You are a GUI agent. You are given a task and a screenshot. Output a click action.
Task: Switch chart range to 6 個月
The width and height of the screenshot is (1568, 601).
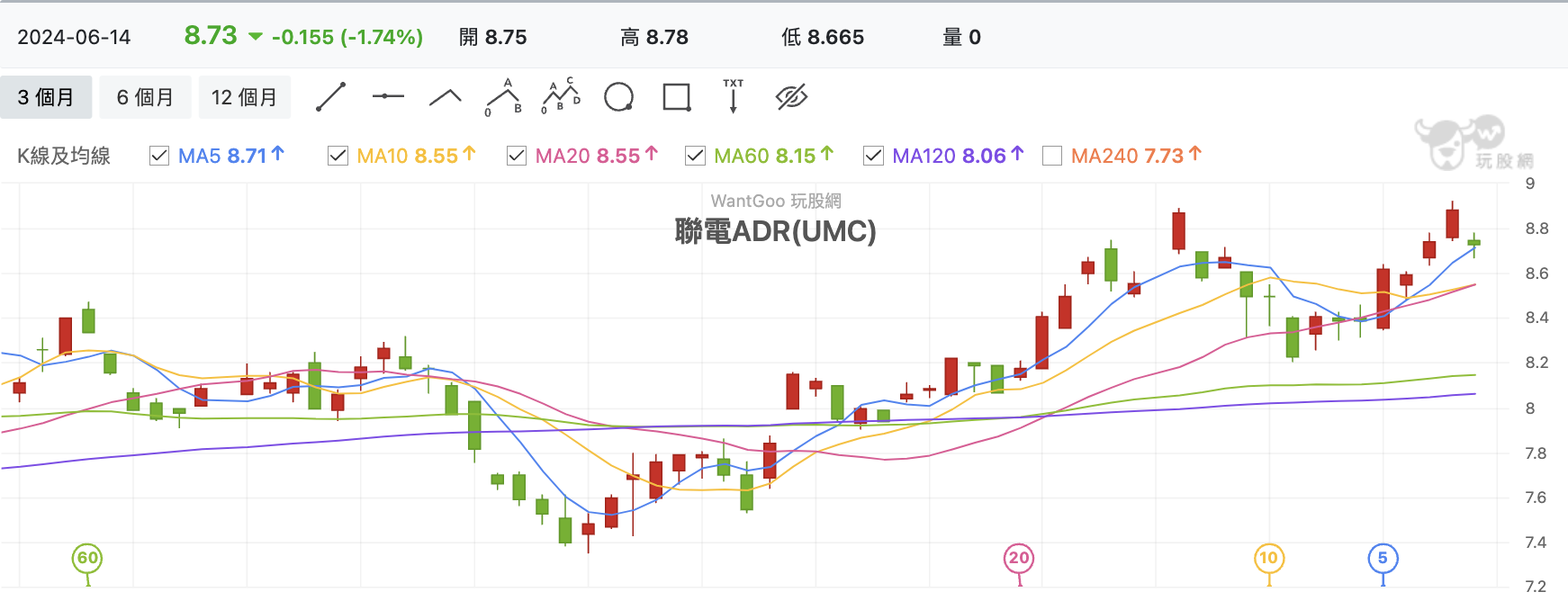point(145,97)
